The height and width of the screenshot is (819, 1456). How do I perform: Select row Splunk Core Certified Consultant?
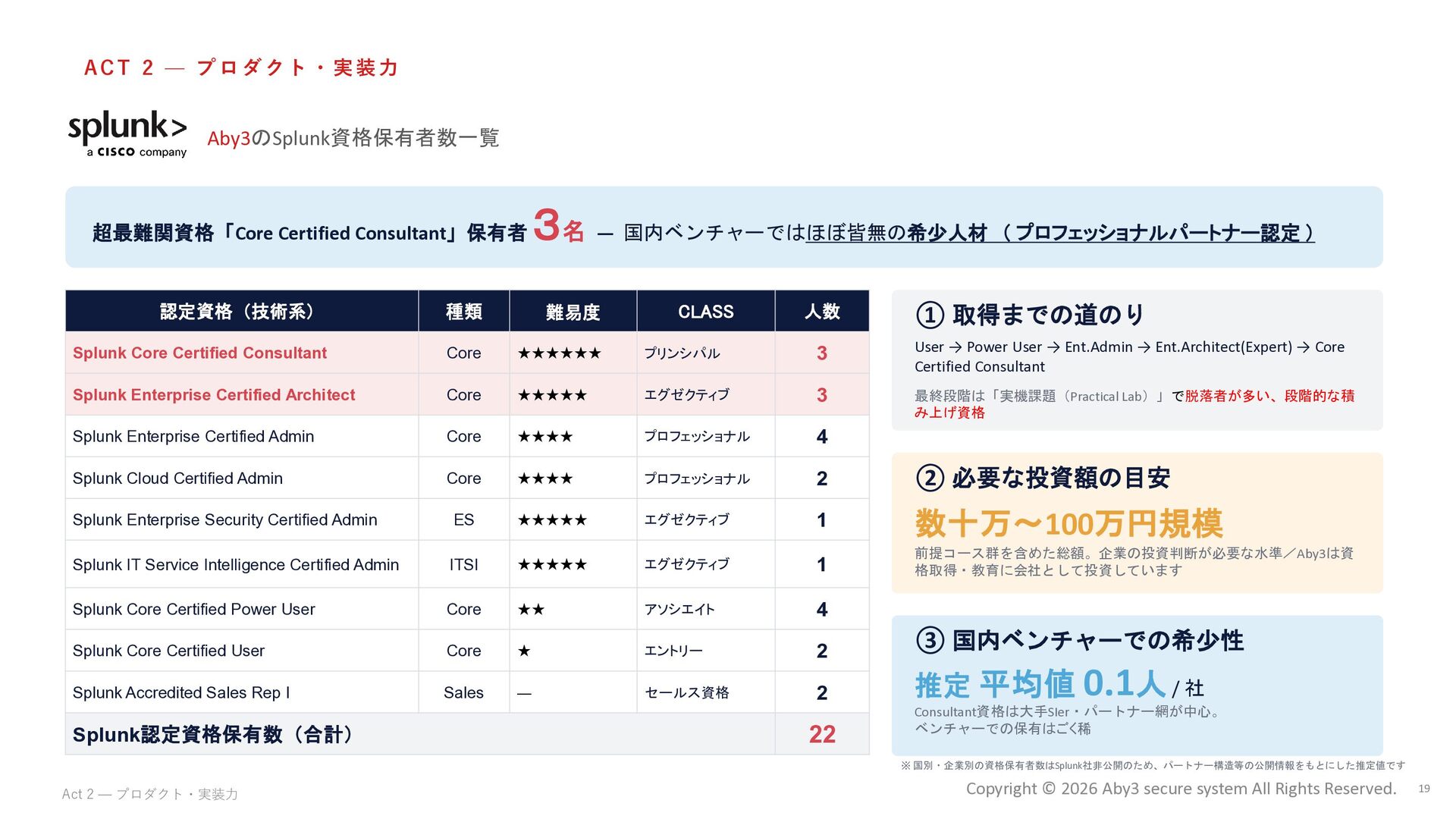tap(467, 353)
